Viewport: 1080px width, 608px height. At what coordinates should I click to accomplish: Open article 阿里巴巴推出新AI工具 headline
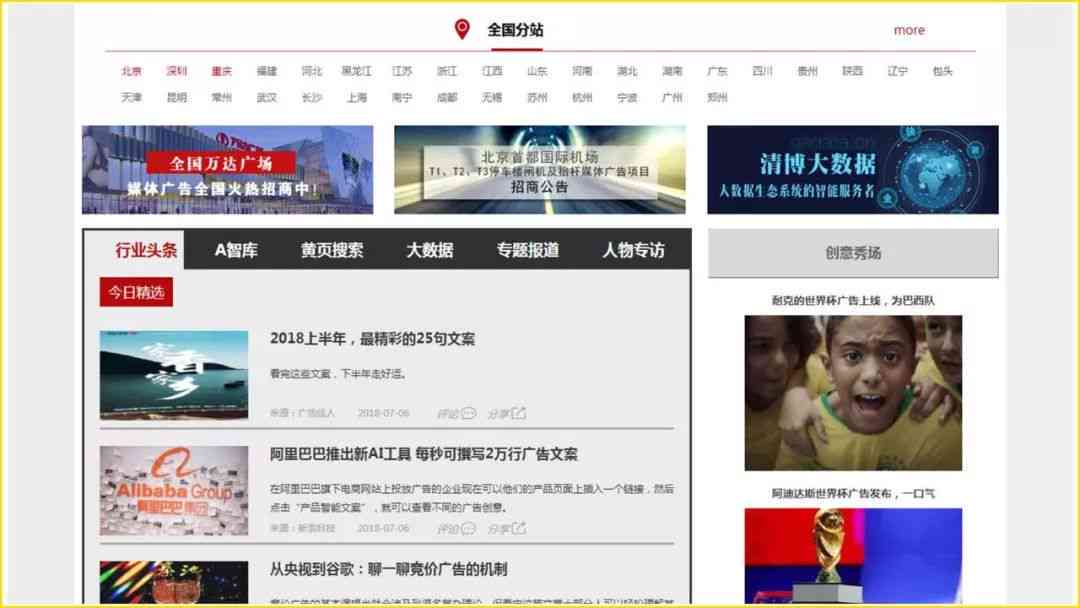pyautogui.click(x=424, y=454)
